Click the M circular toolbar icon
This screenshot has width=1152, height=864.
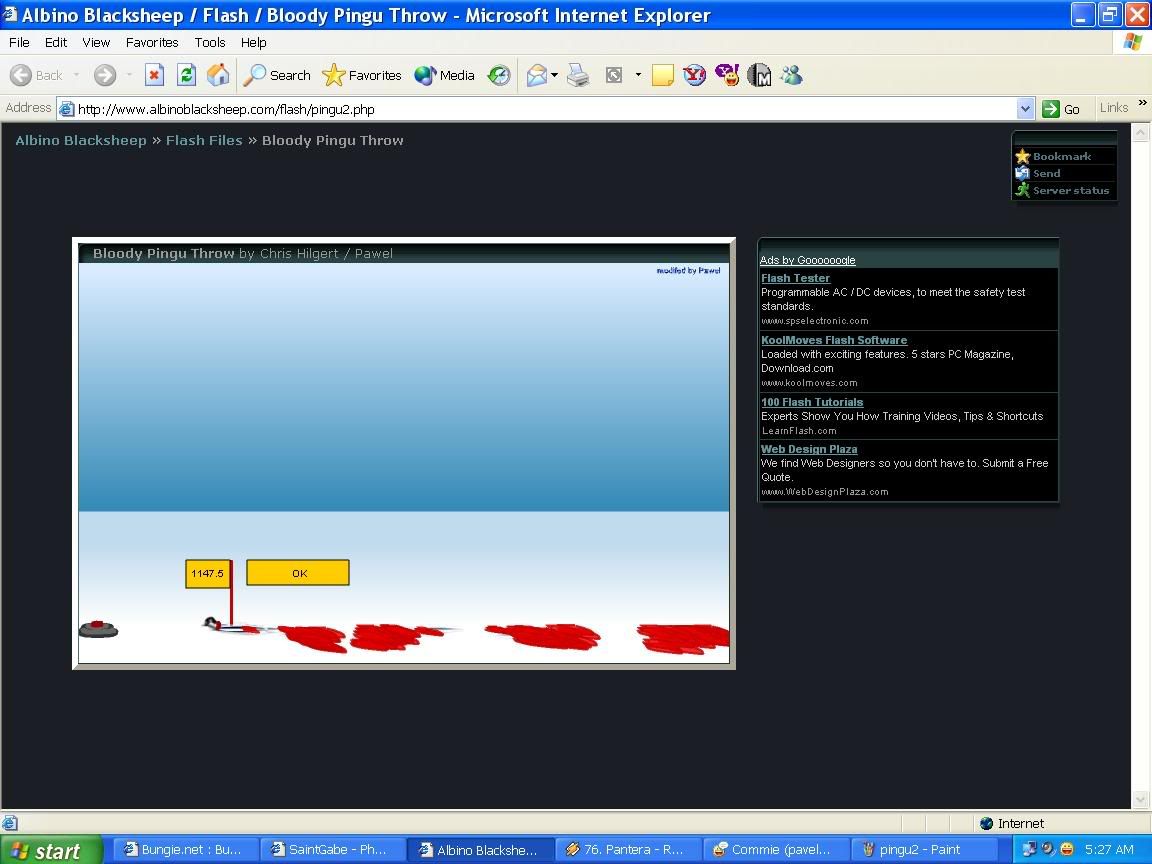pos(759,75)
